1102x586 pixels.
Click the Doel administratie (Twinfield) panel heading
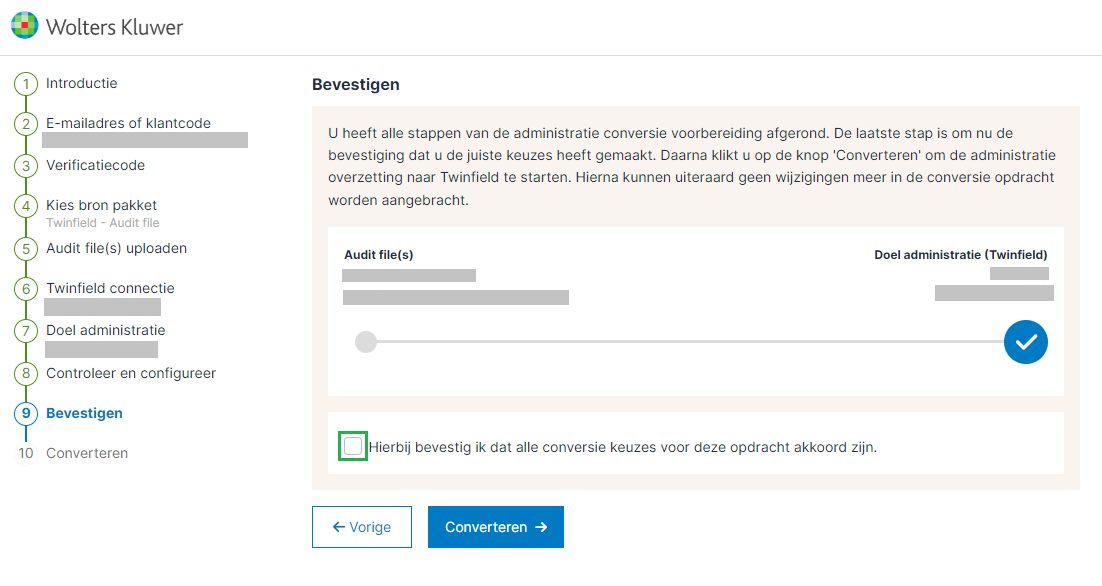pos(961,255)
